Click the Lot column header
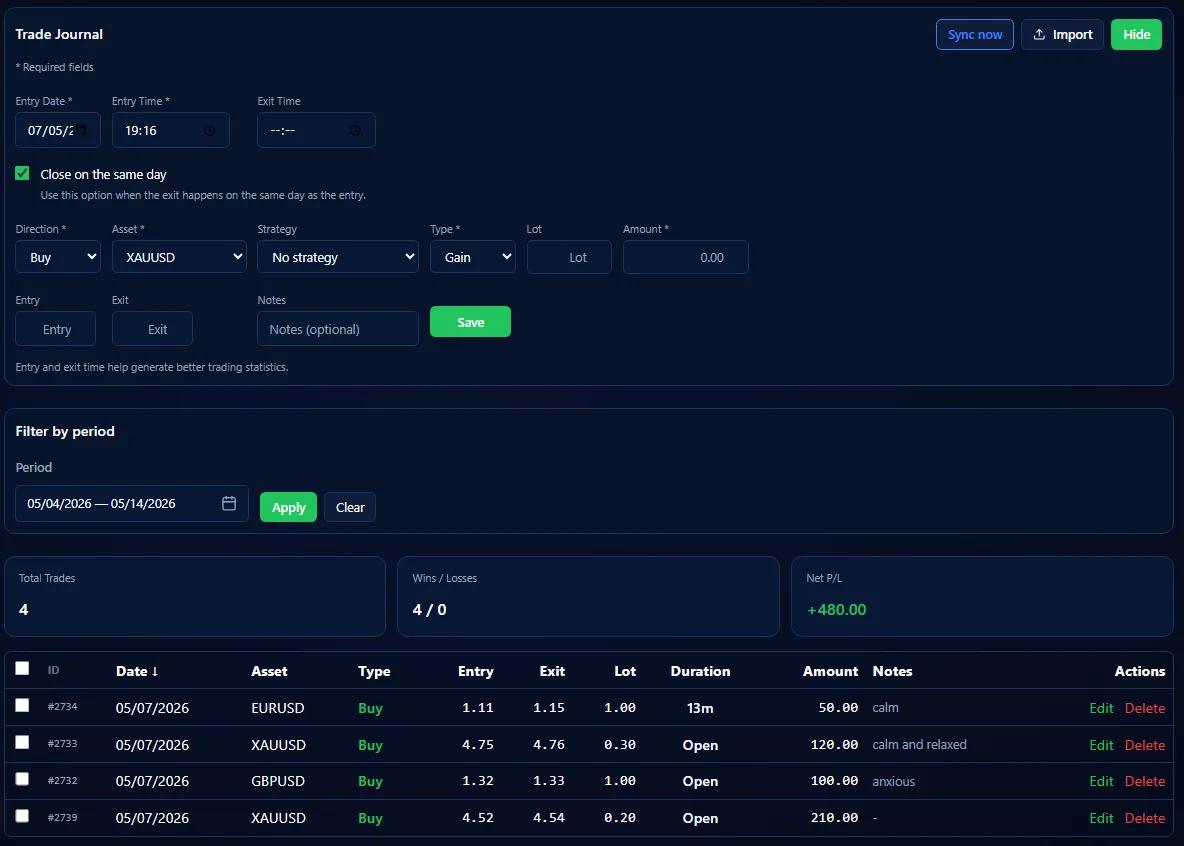The height and width of the screenshot is (846, 1184). (624, 671)
